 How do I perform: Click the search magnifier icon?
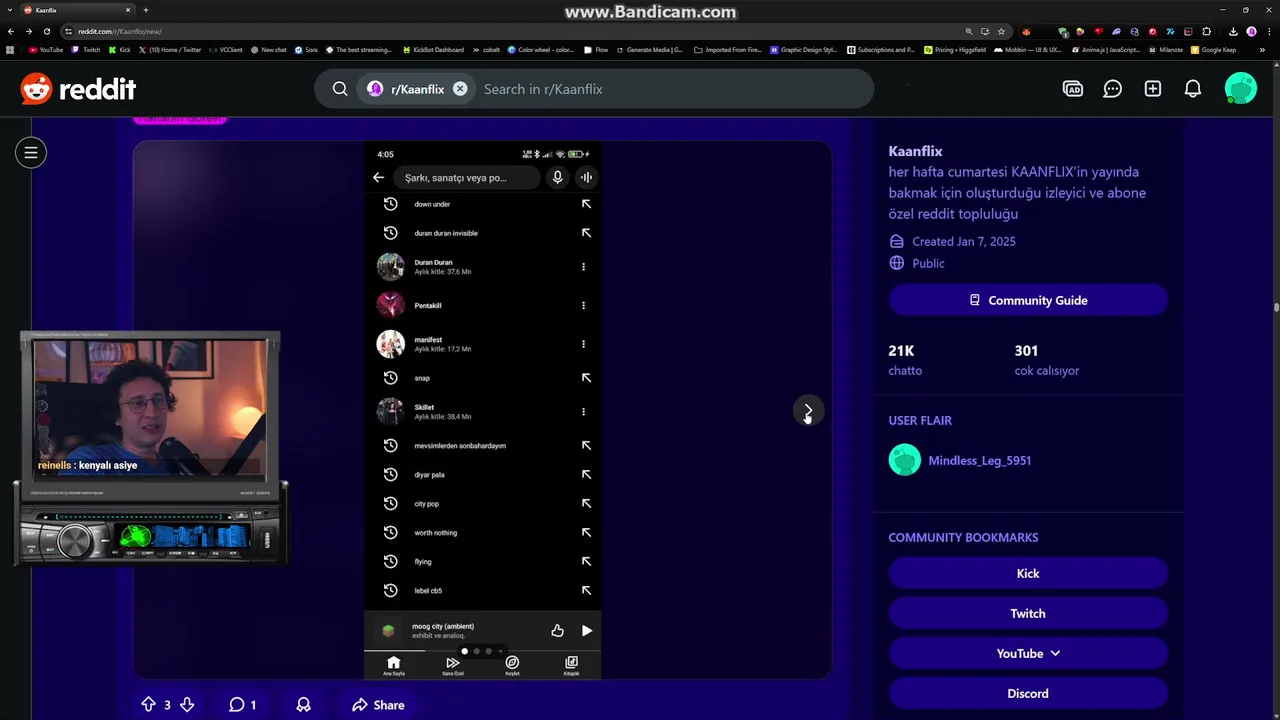[x=340, y=89]
